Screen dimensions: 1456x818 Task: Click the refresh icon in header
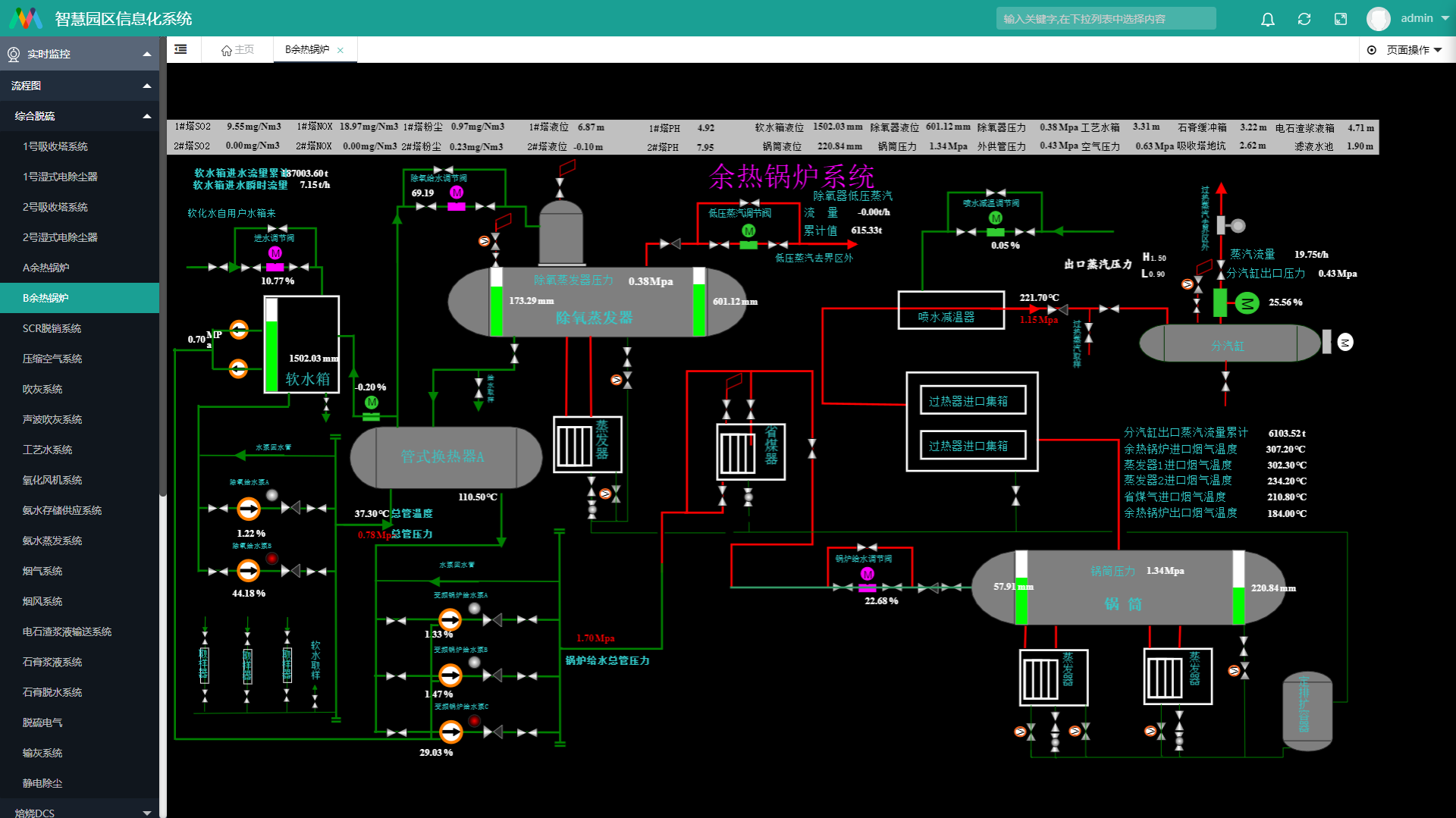(1304, 19)
